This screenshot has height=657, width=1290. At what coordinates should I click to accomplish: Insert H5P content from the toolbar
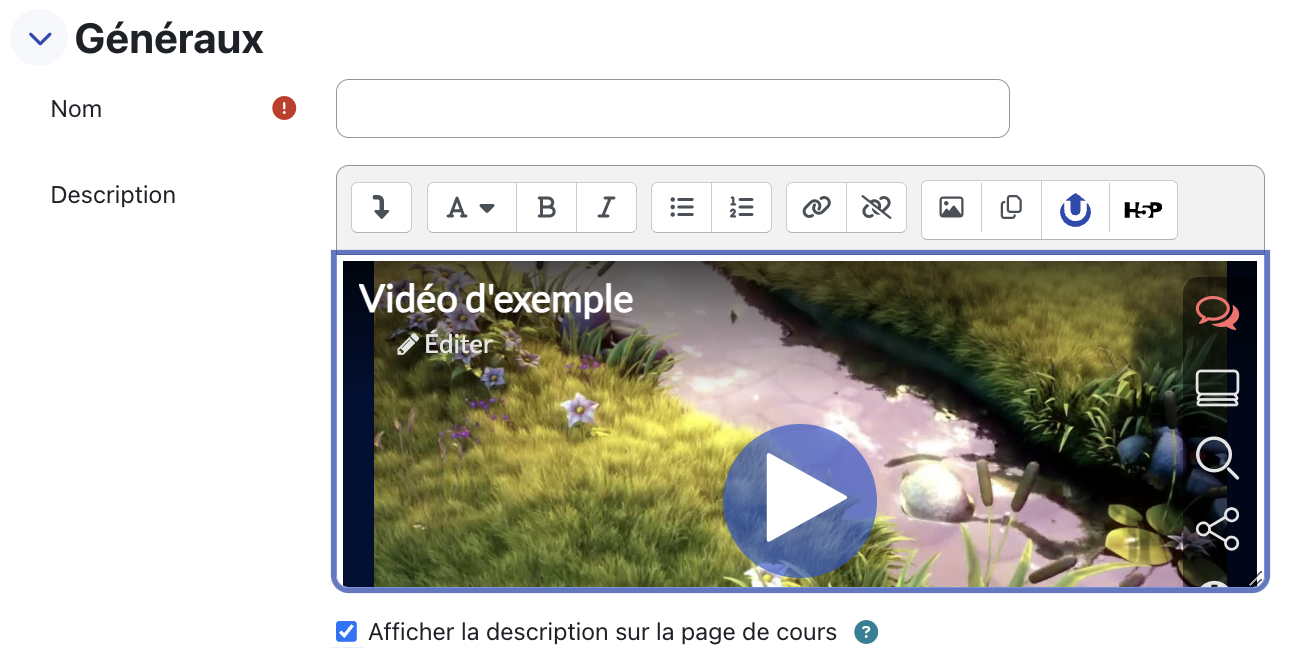(1143, 210)
